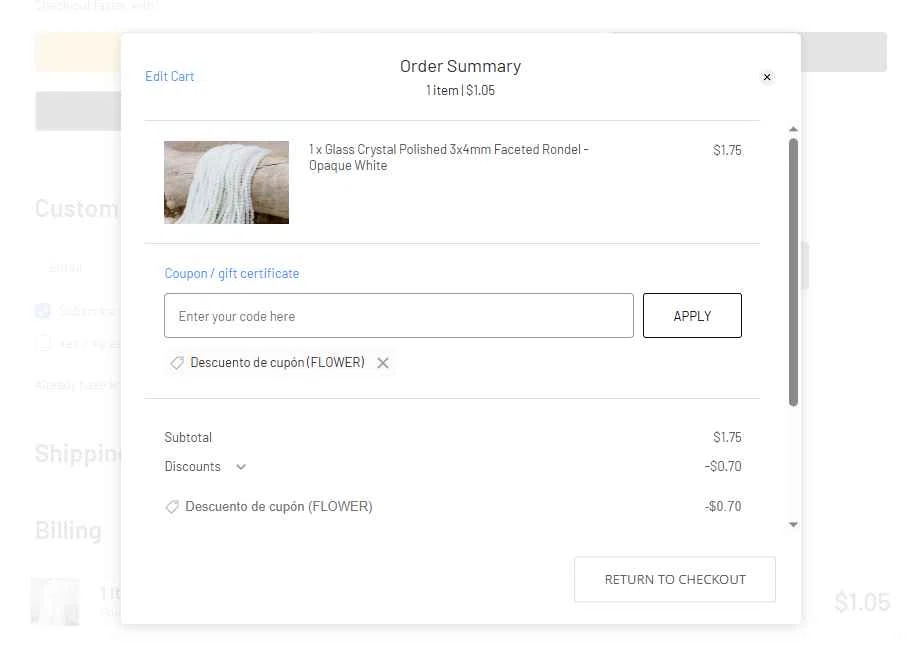Click the Discounts label row

(453, 467)
